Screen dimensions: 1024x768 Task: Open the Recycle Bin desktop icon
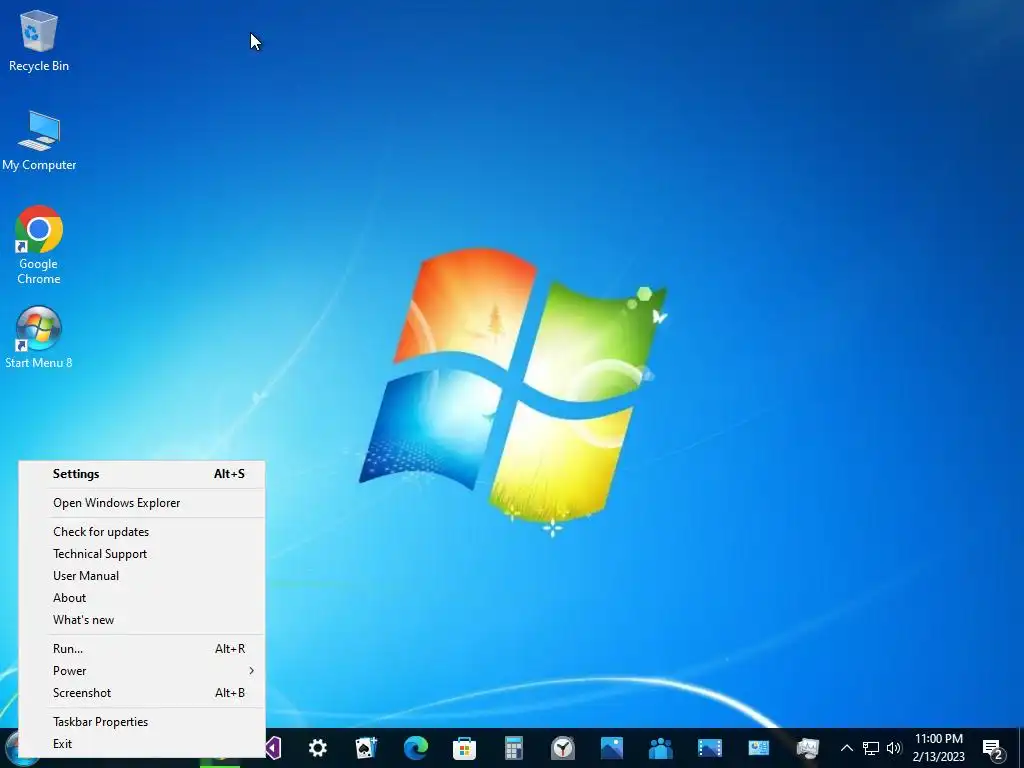pos(39,41)
